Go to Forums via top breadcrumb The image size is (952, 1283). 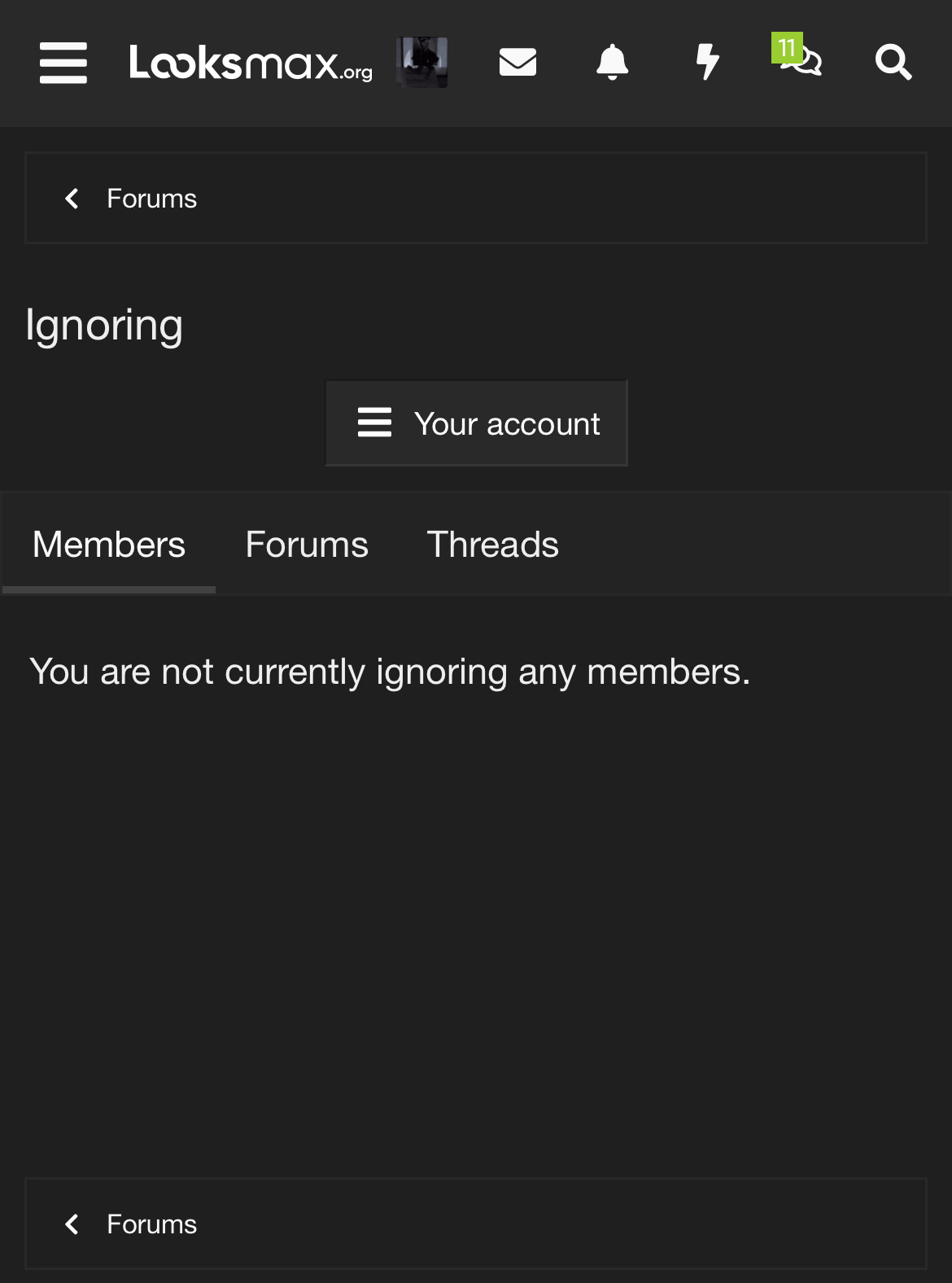[x=152, y=199]
